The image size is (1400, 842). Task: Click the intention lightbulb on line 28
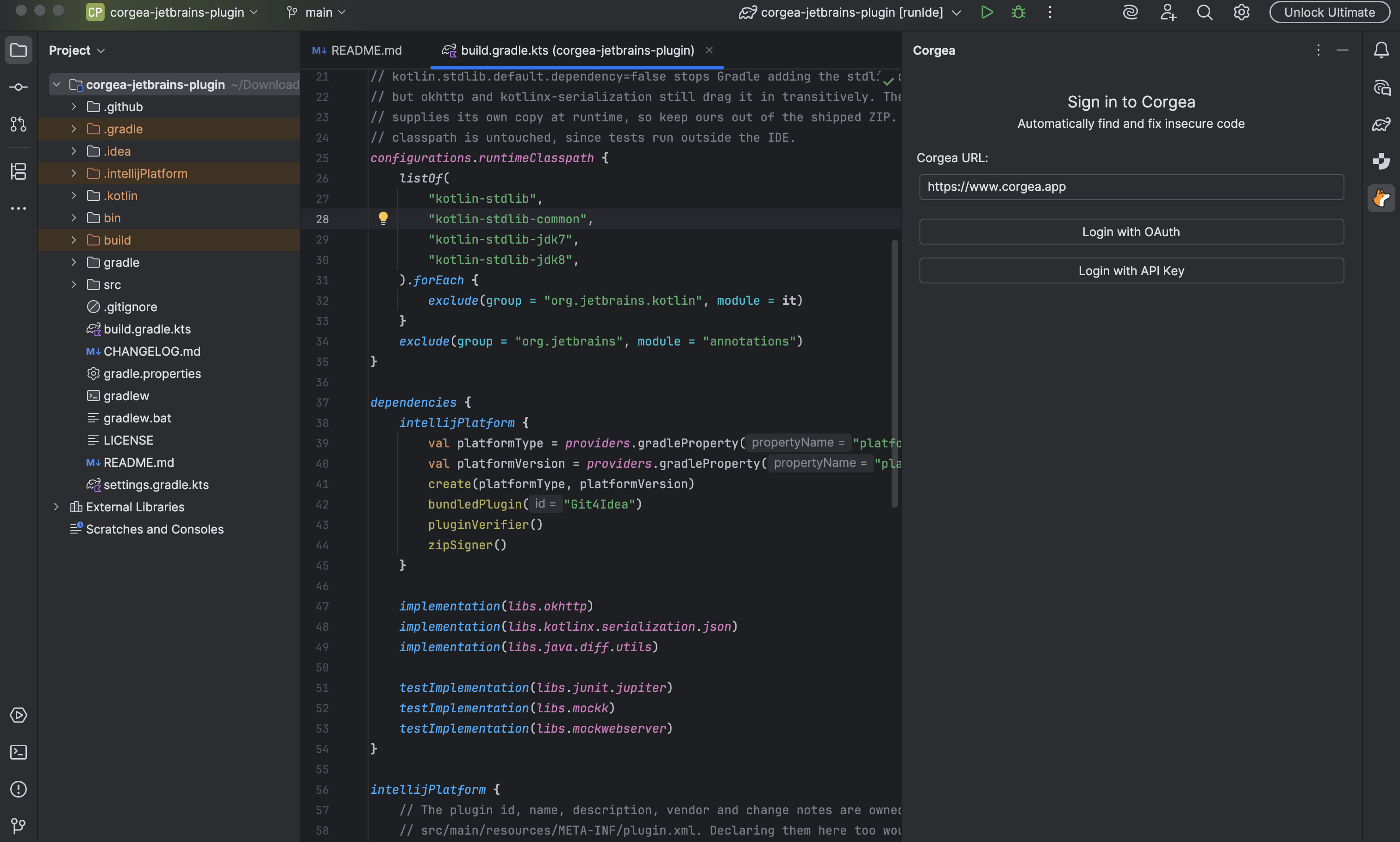tap(383, 219)
